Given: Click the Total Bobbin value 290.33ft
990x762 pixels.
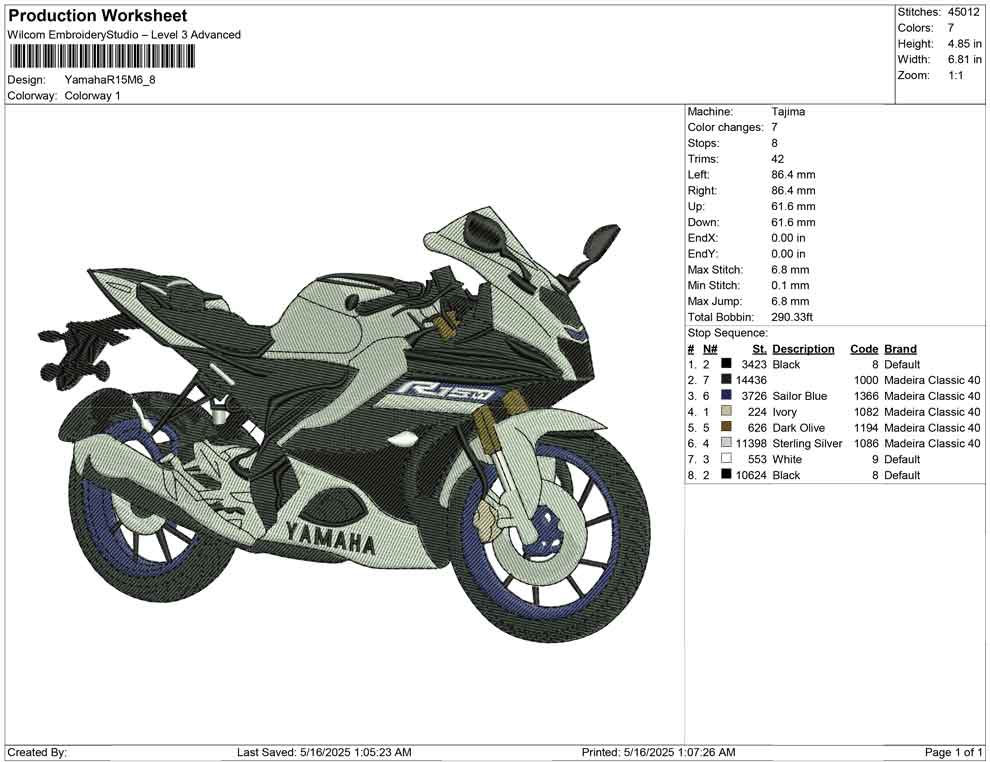Looking at the screenshot, I should 792,317.
